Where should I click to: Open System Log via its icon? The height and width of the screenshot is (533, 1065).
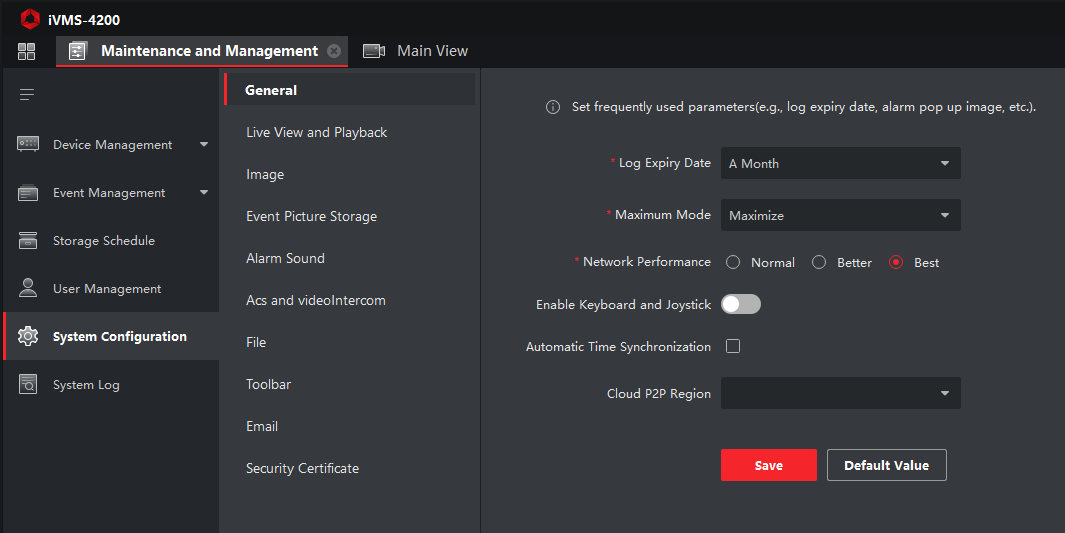tap(28, 385)
